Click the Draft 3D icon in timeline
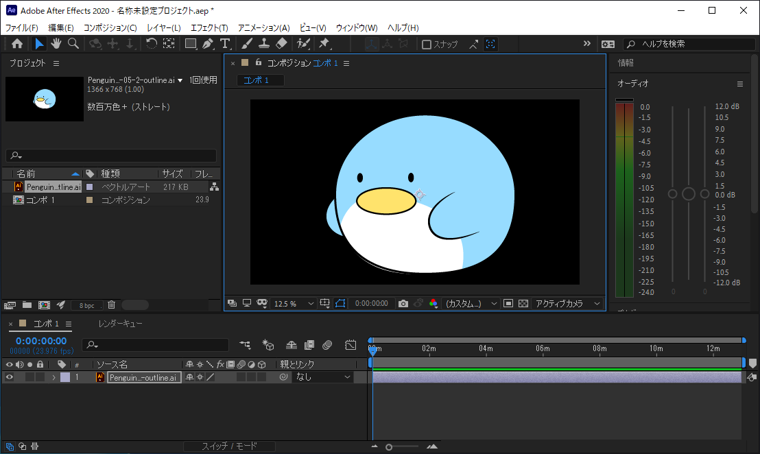Screen dimensions: 760x454 (268, 345)
